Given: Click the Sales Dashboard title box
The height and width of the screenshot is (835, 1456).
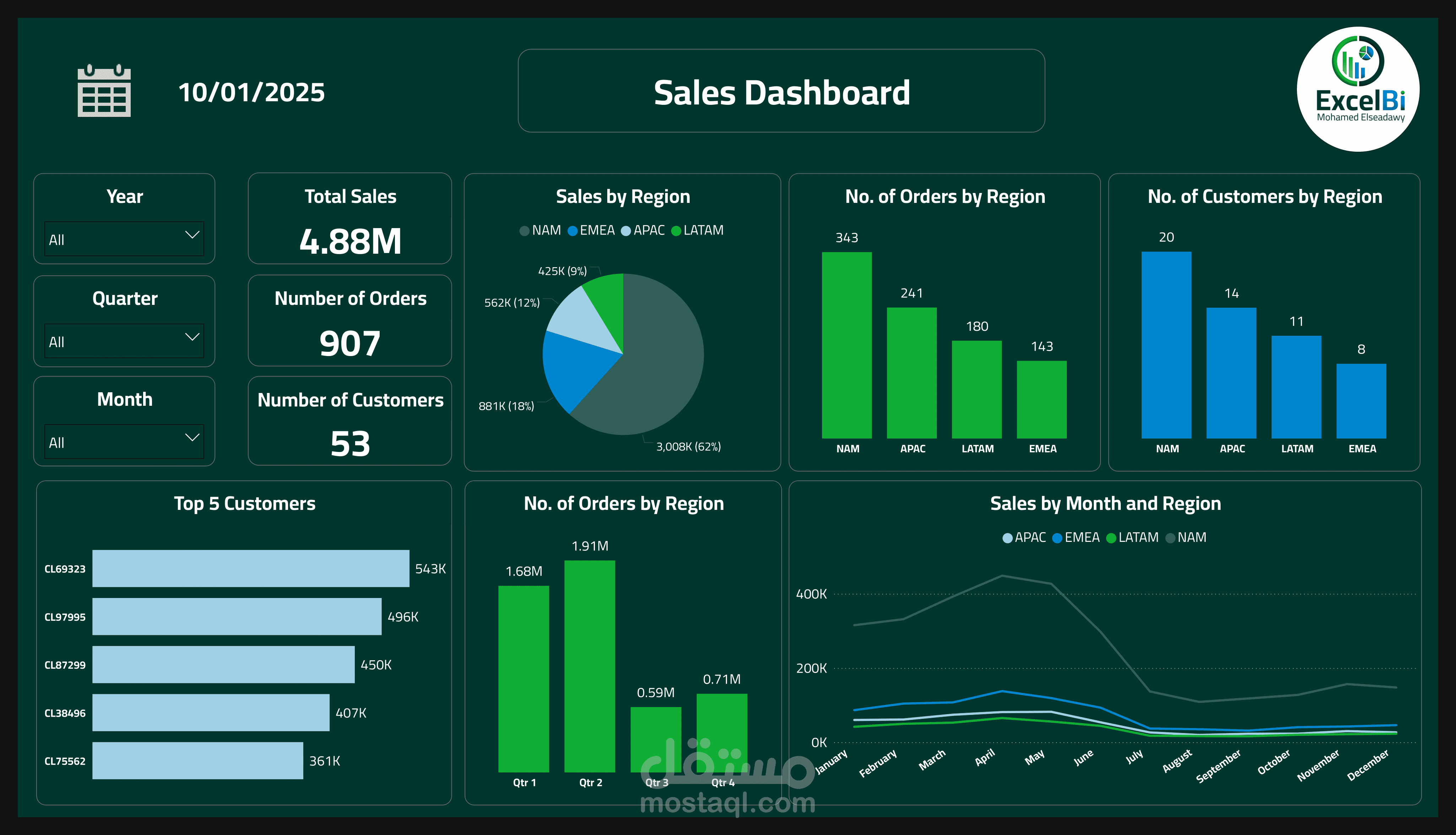Looking at the screenshot, I should [781, 91].
